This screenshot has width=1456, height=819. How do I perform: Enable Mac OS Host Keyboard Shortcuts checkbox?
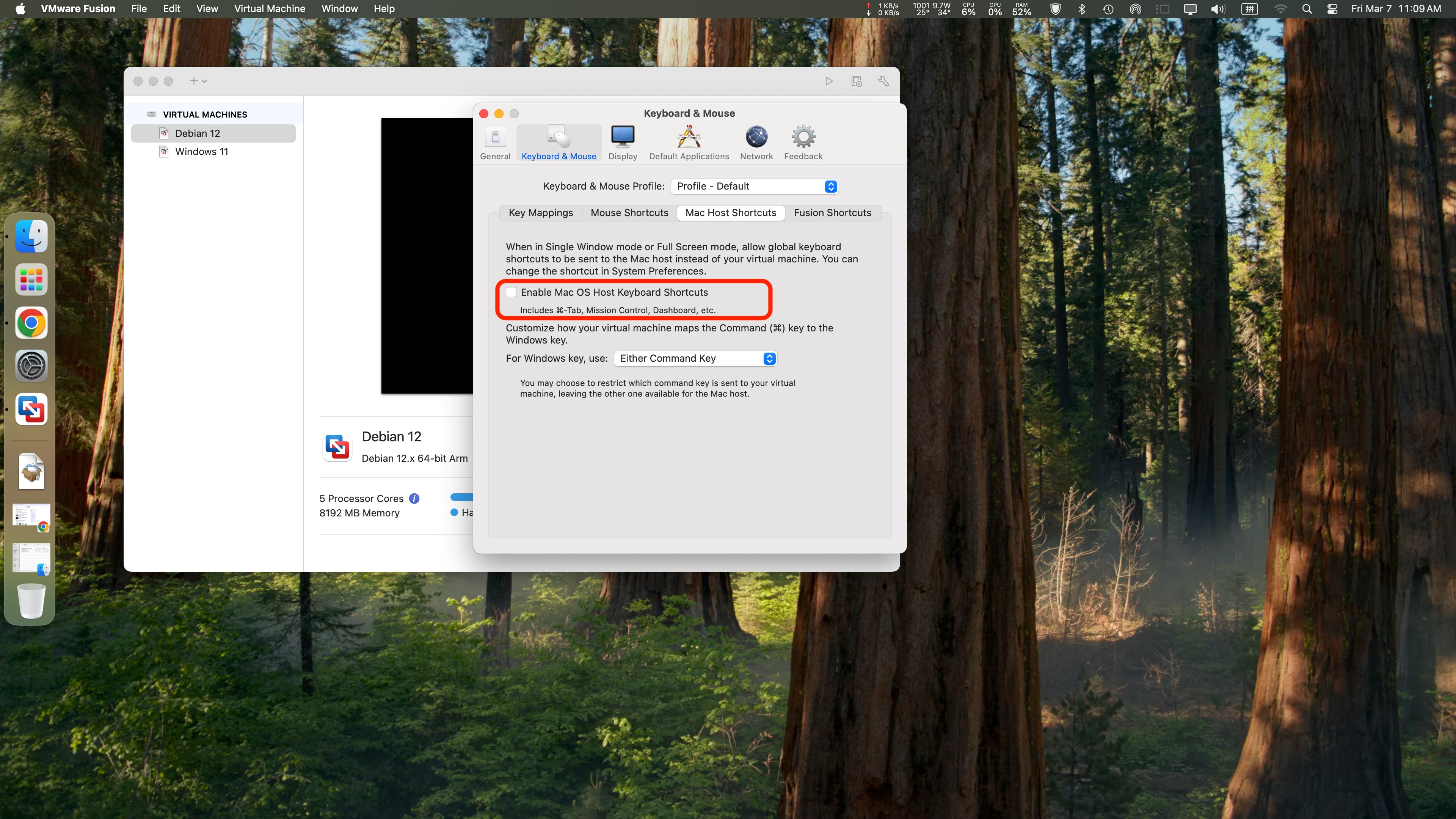pyautogui.click(x=511, y=292)
